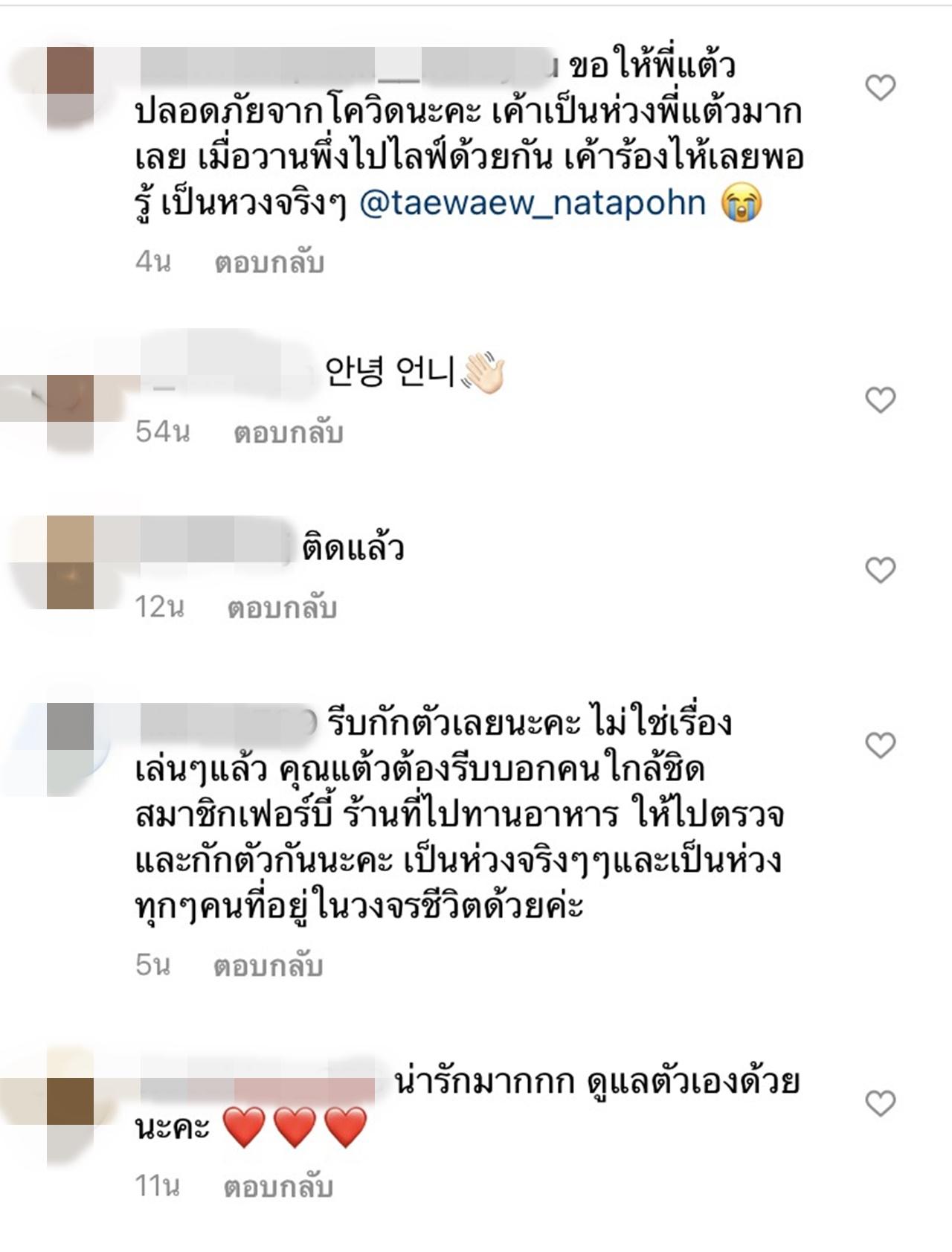
Task: Open the @taewaew_natapohn profile mention
Action: 533,202
